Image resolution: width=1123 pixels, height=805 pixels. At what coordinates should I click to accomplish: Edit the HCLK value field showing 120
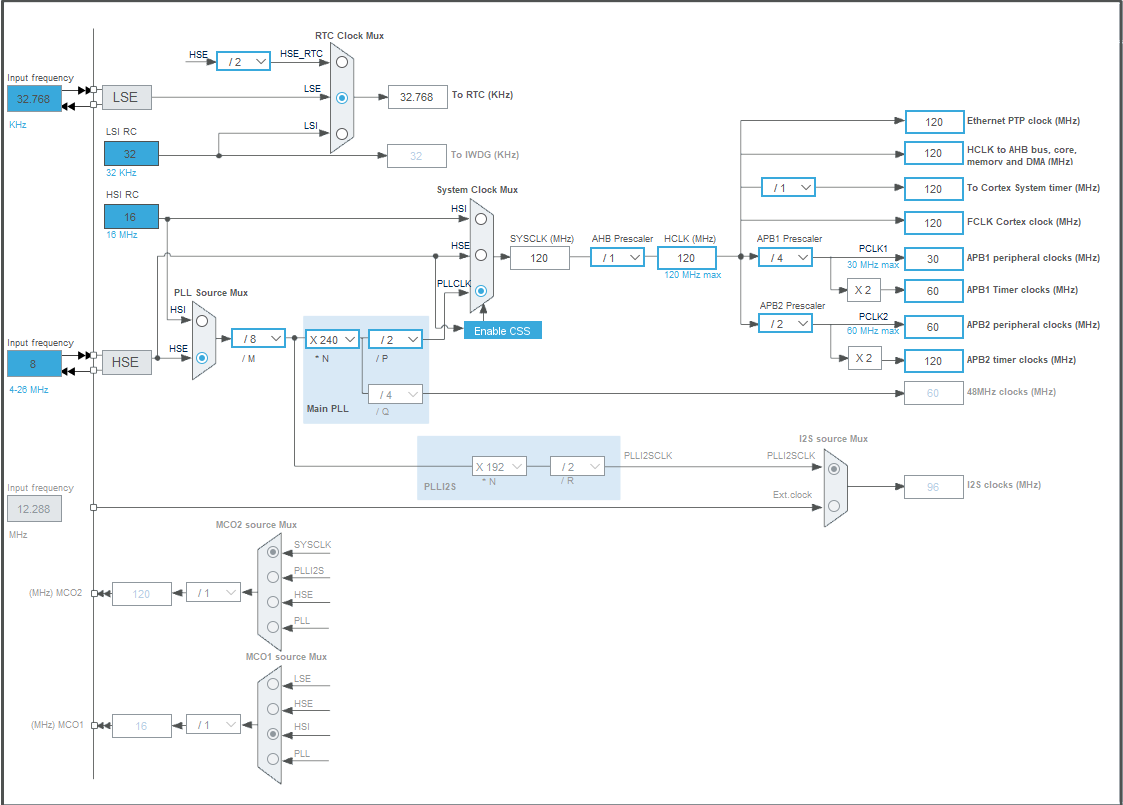[687, 258]
